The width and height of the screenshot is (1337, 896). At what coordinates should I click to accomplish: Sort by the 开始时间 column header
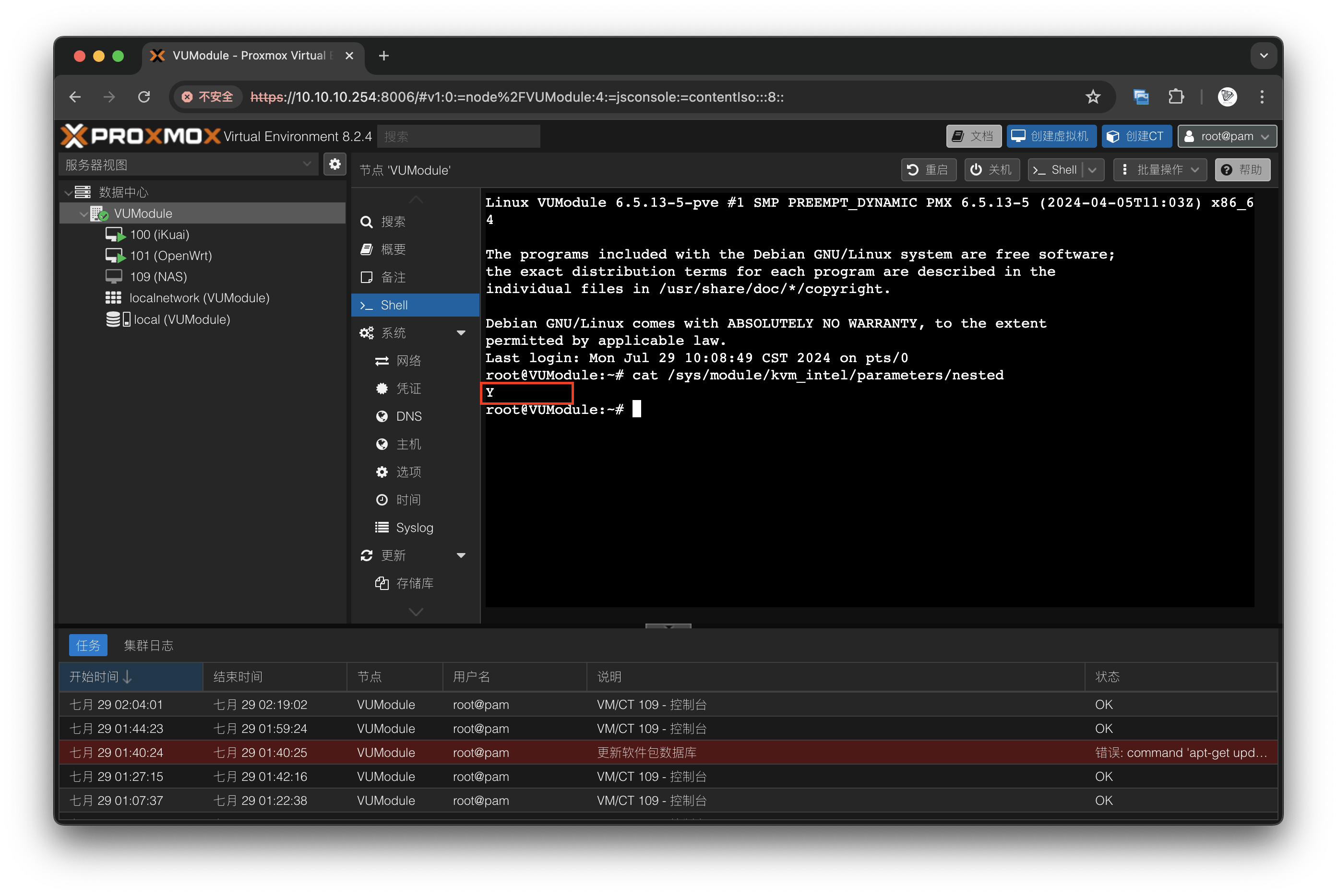(131, 677)
